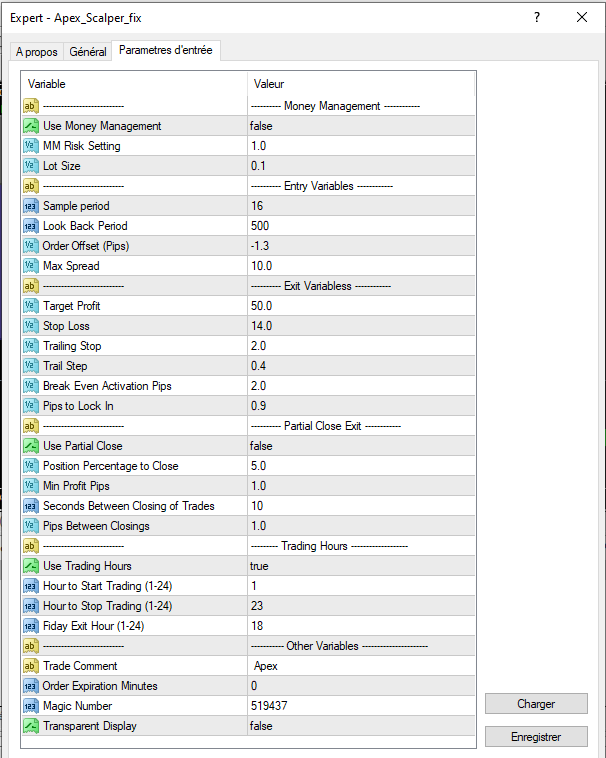Toggle the Use Money Management false value

click(360, 126)
